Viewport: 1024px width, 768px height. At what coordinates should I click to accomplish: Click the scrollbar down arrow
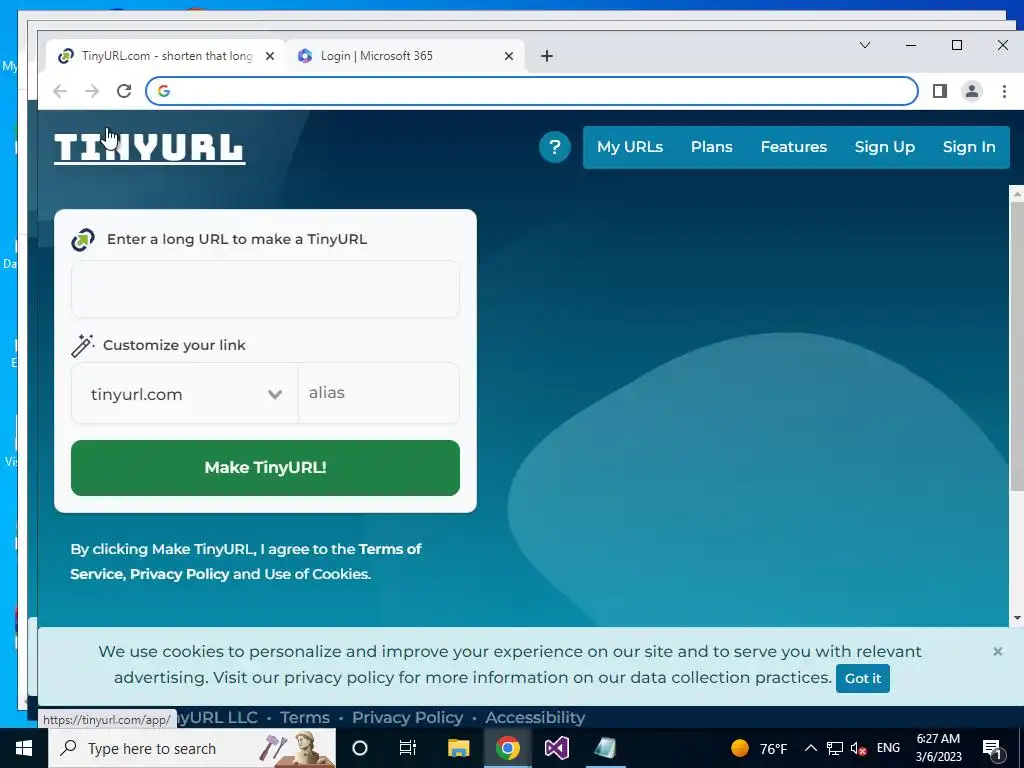(1017, 618)
